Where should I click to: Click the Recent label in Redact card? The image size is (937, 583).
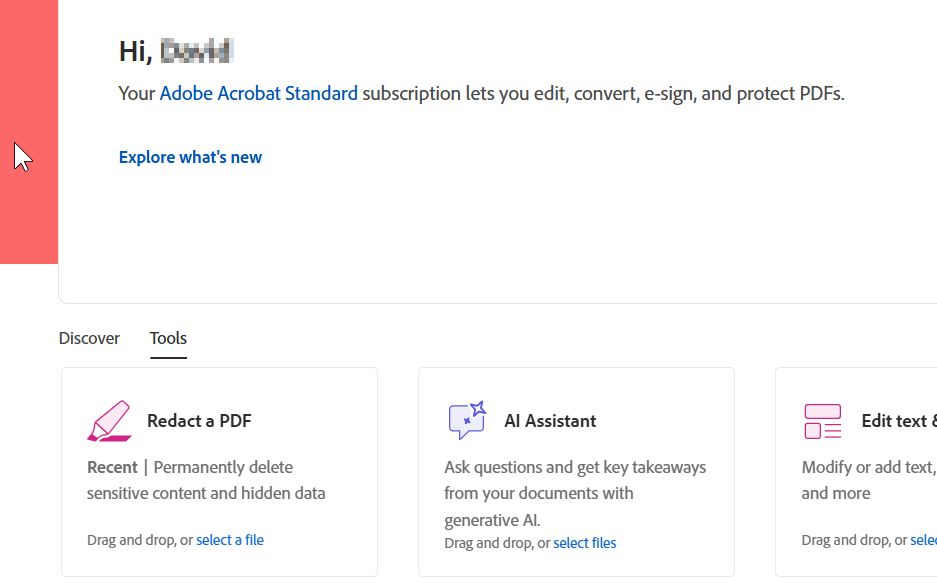(x=112, y=467)
